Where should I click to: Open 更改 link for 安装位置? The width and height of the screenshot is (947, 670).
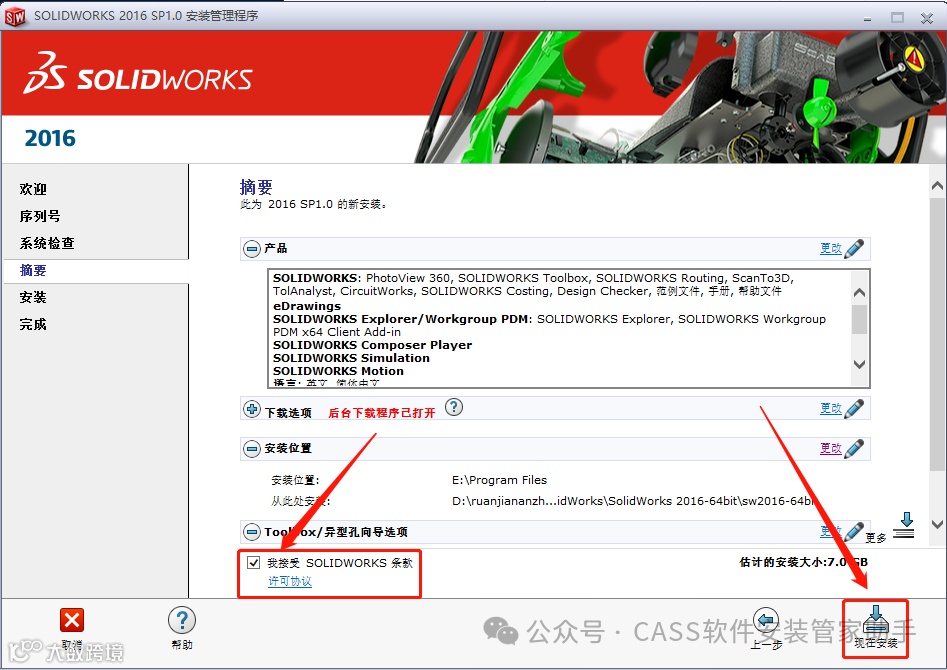(x=830, y=448)
